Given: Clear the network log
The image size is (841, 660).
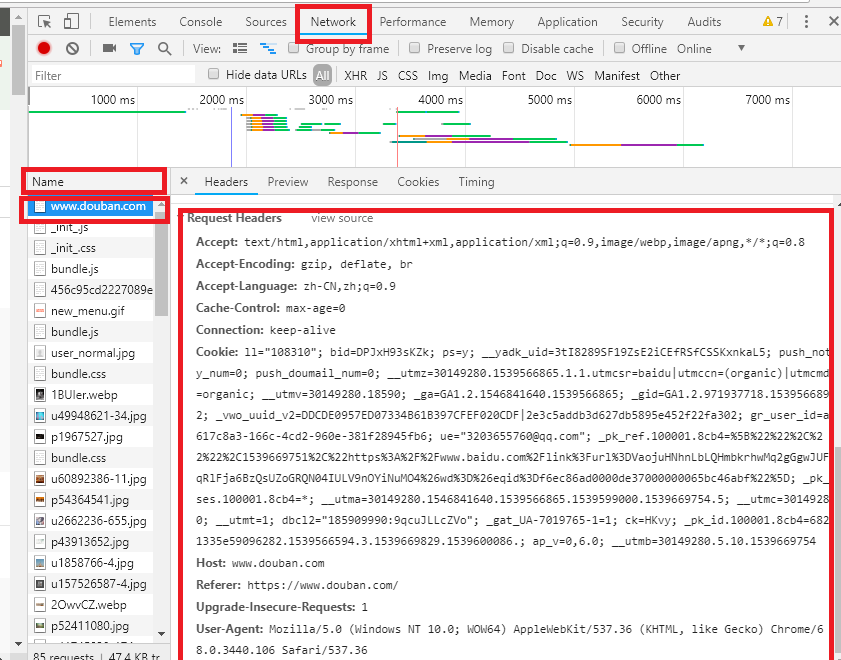Looking at the screenshot, I should click(72, 49).
